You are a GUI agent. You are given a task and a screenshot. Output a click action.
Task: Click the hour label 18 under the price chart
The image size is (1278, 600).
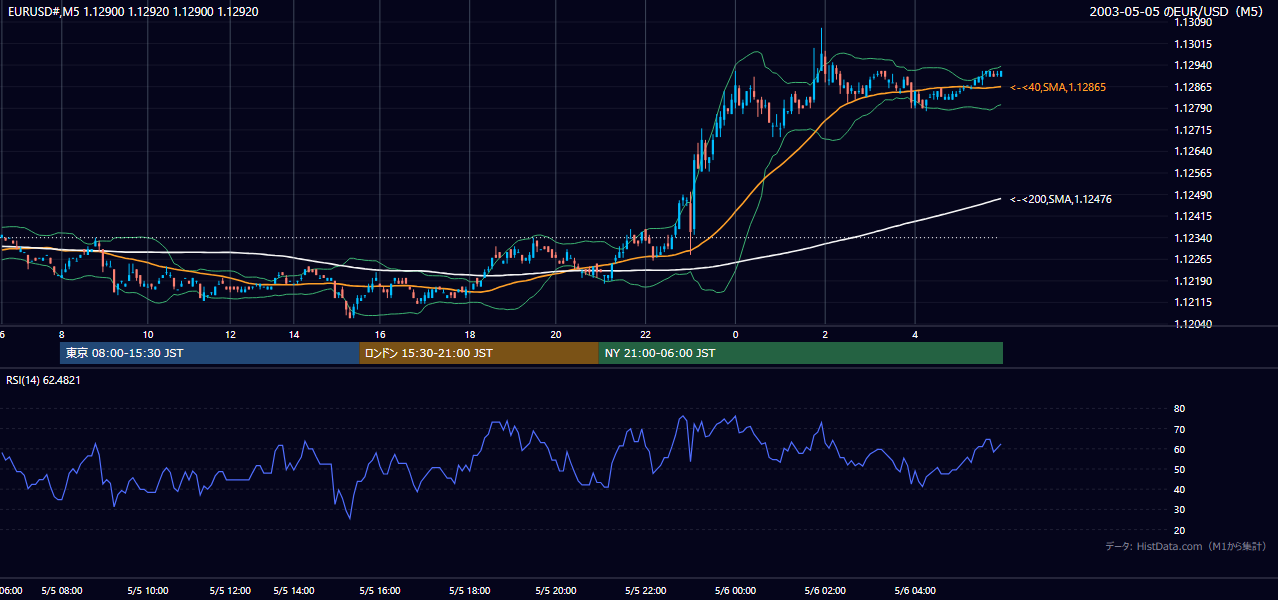pyautogui.click(x=470, y=334)
